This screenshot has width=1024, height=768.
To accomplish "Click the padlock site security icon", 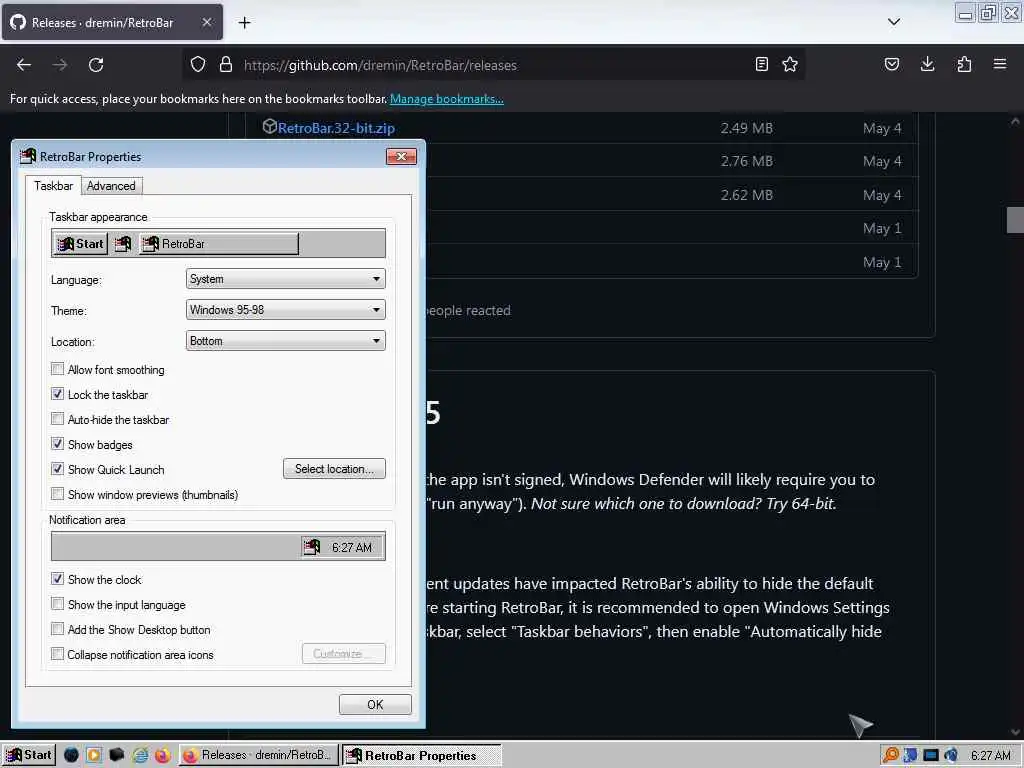I will 226,65.
